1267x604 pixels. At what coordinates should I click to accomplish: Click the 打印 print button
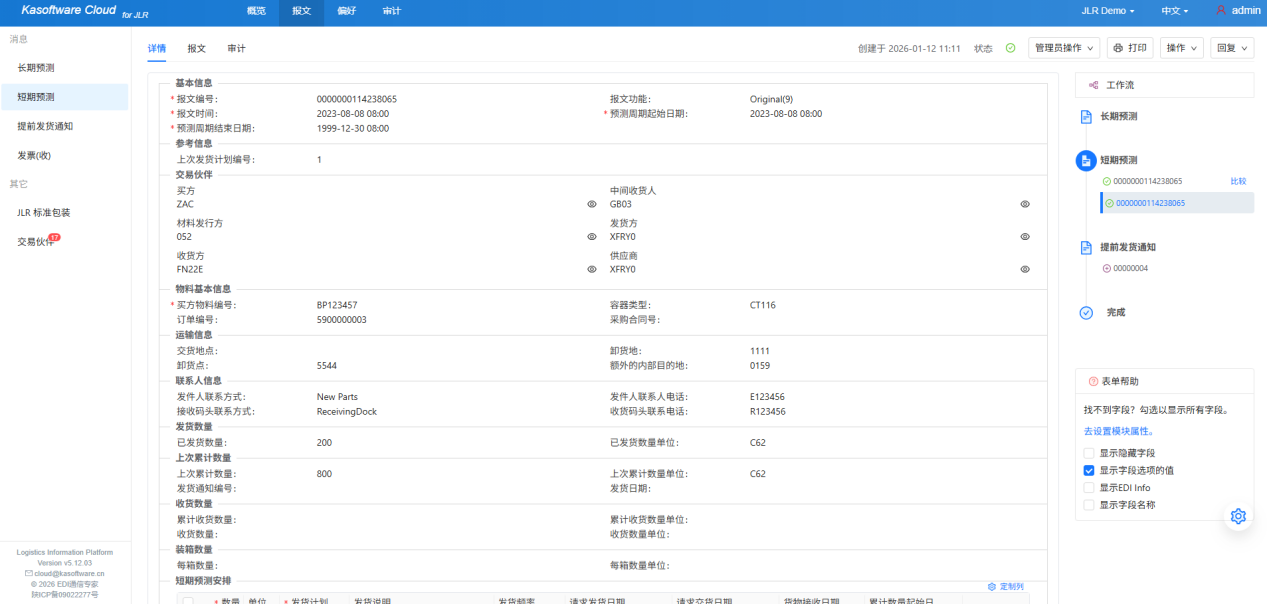click(x=1130, y=48)
